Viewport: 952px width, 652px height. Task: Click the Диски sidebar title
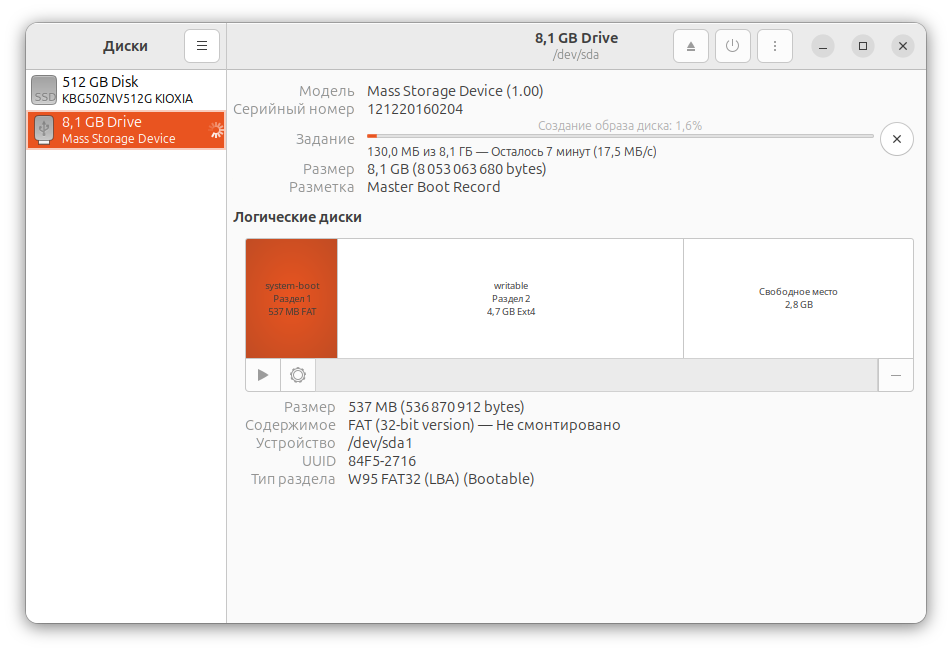click(125, 46)
